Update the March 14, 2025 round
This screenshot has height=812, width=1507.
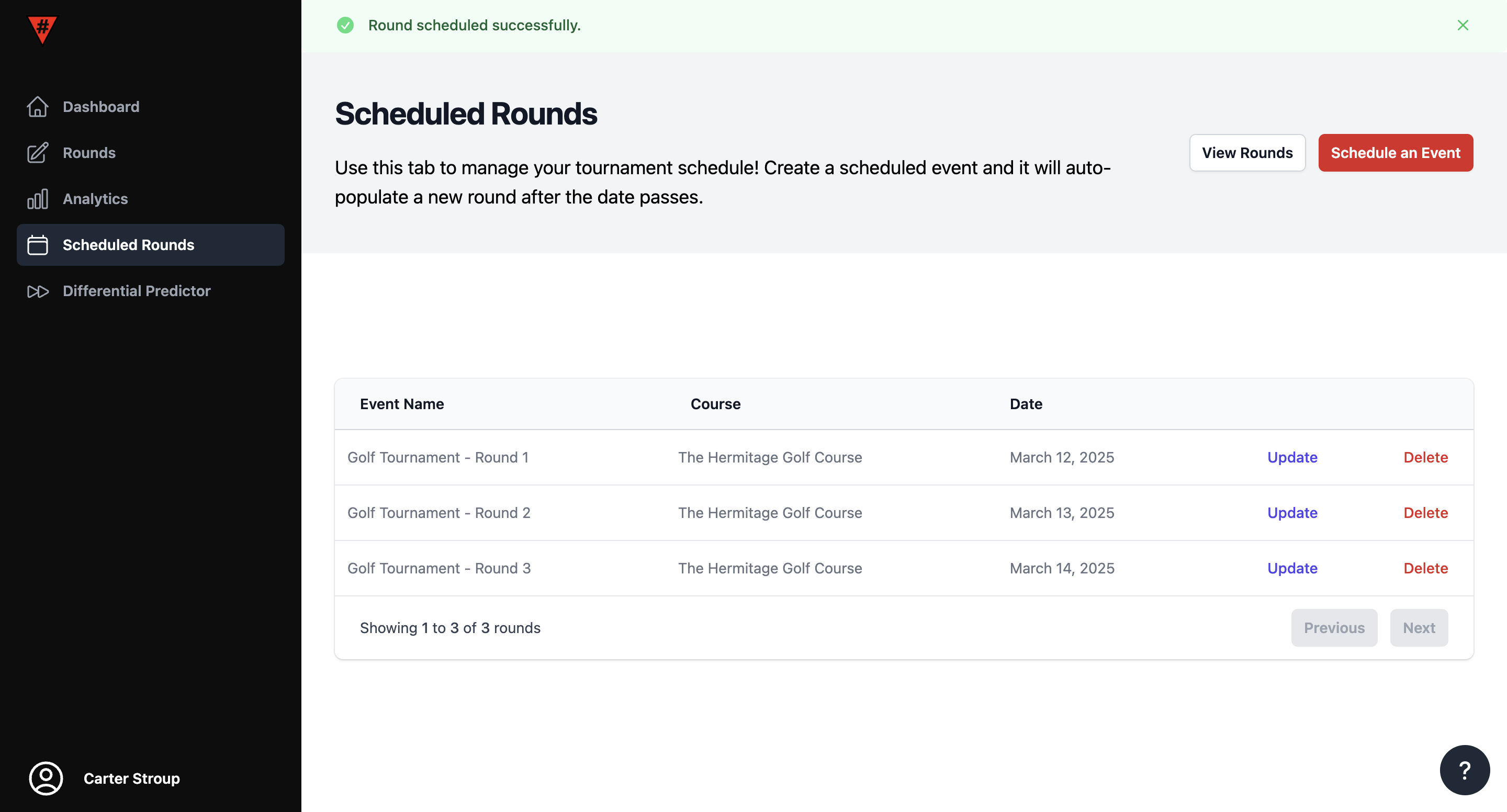[1292, 568]
